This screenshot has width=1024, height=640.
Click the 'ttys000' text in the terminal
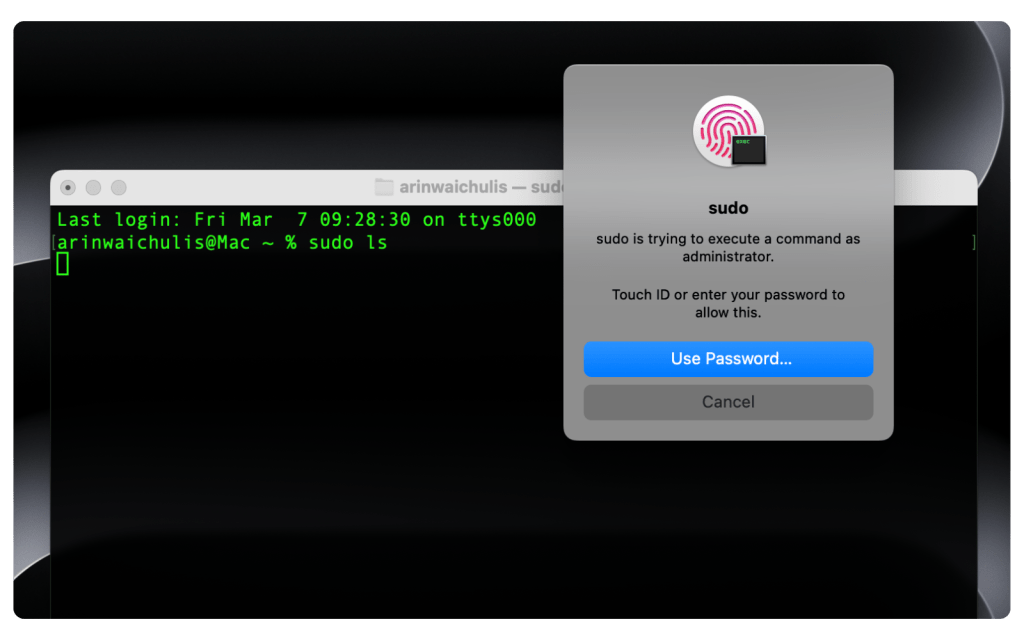(x=497, y=219)
